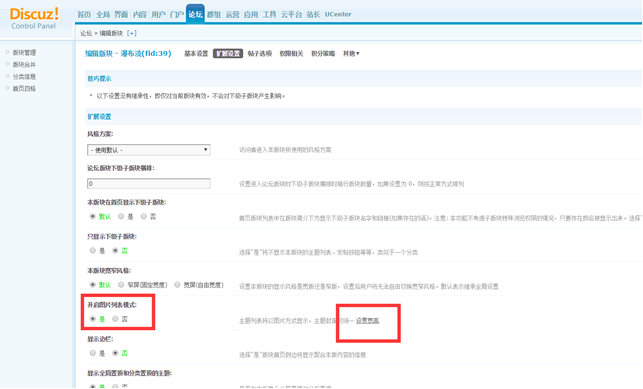The width and height of the screenshot is (643, 389).
Task: Open the 站长 top navigation item
Action: coord(313,14)
